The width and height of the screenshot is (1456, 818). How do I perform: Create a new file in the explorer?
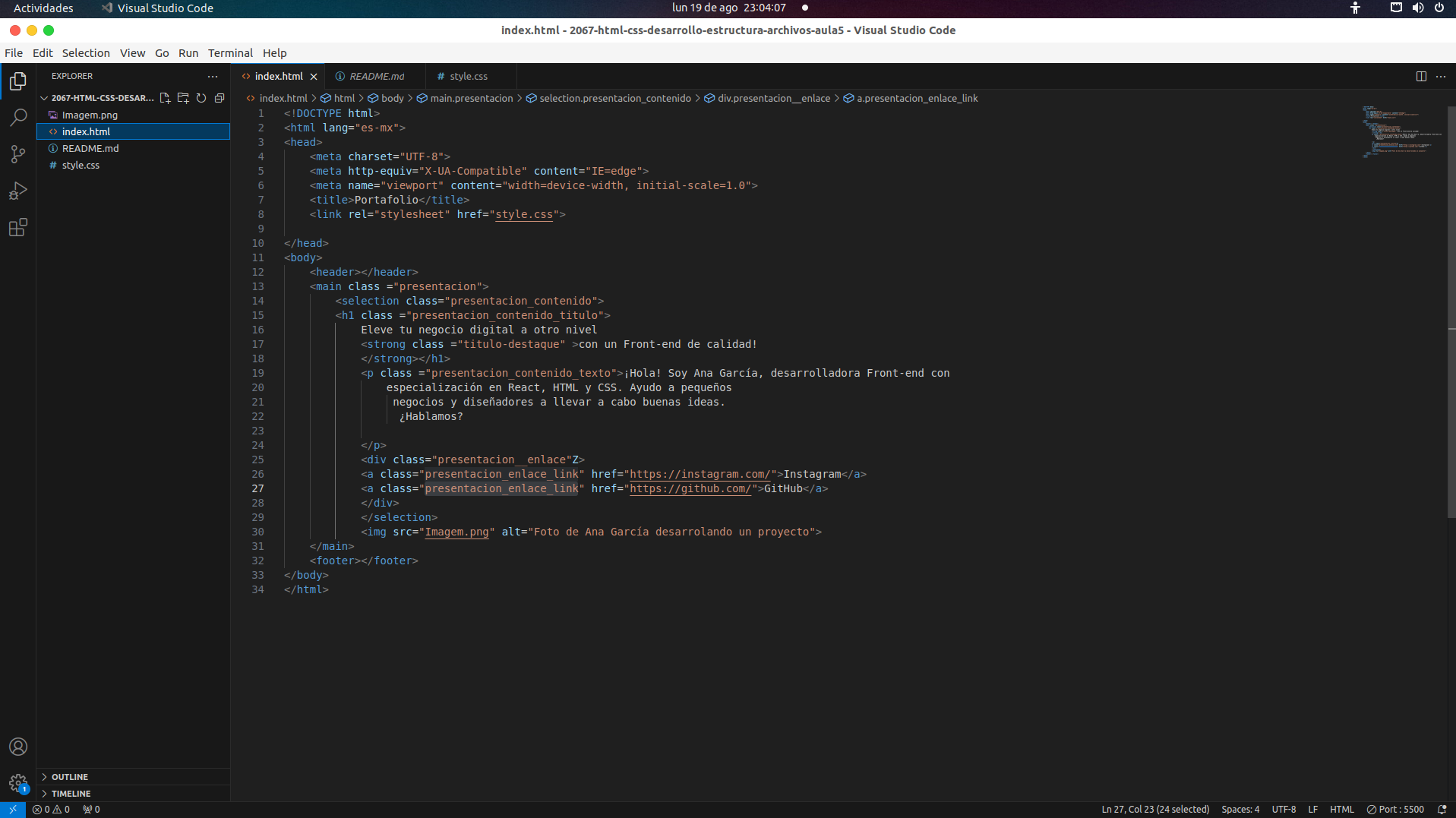point(165,98)
